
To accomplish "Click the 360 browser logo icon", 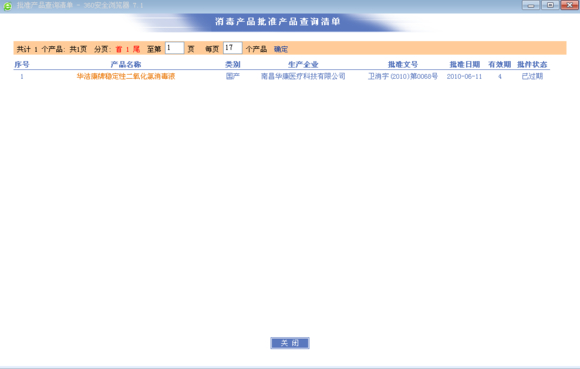I will point(7,6).
